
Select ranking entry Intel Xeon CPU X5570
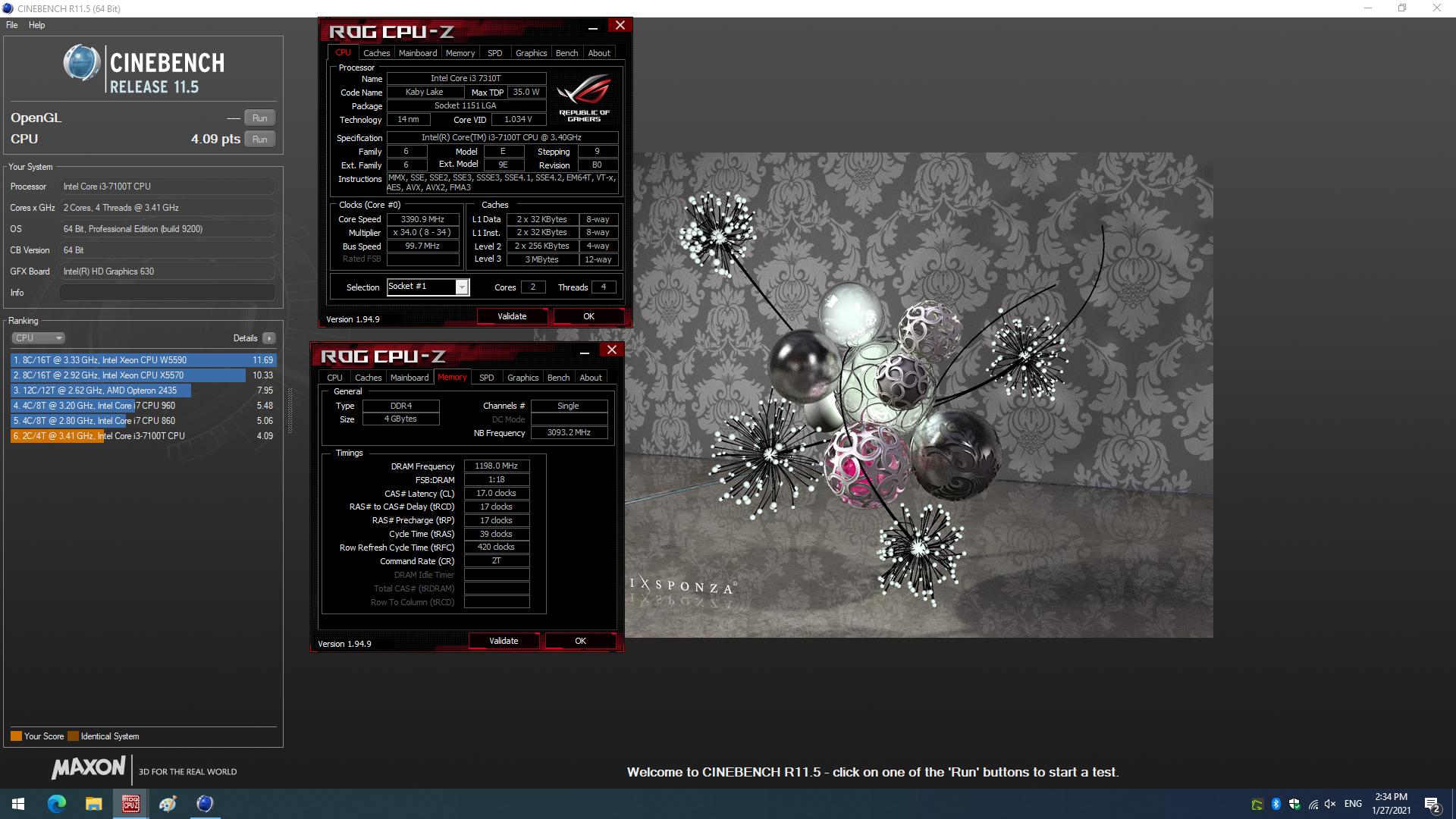pyautogui.click(x=143, y=375)
